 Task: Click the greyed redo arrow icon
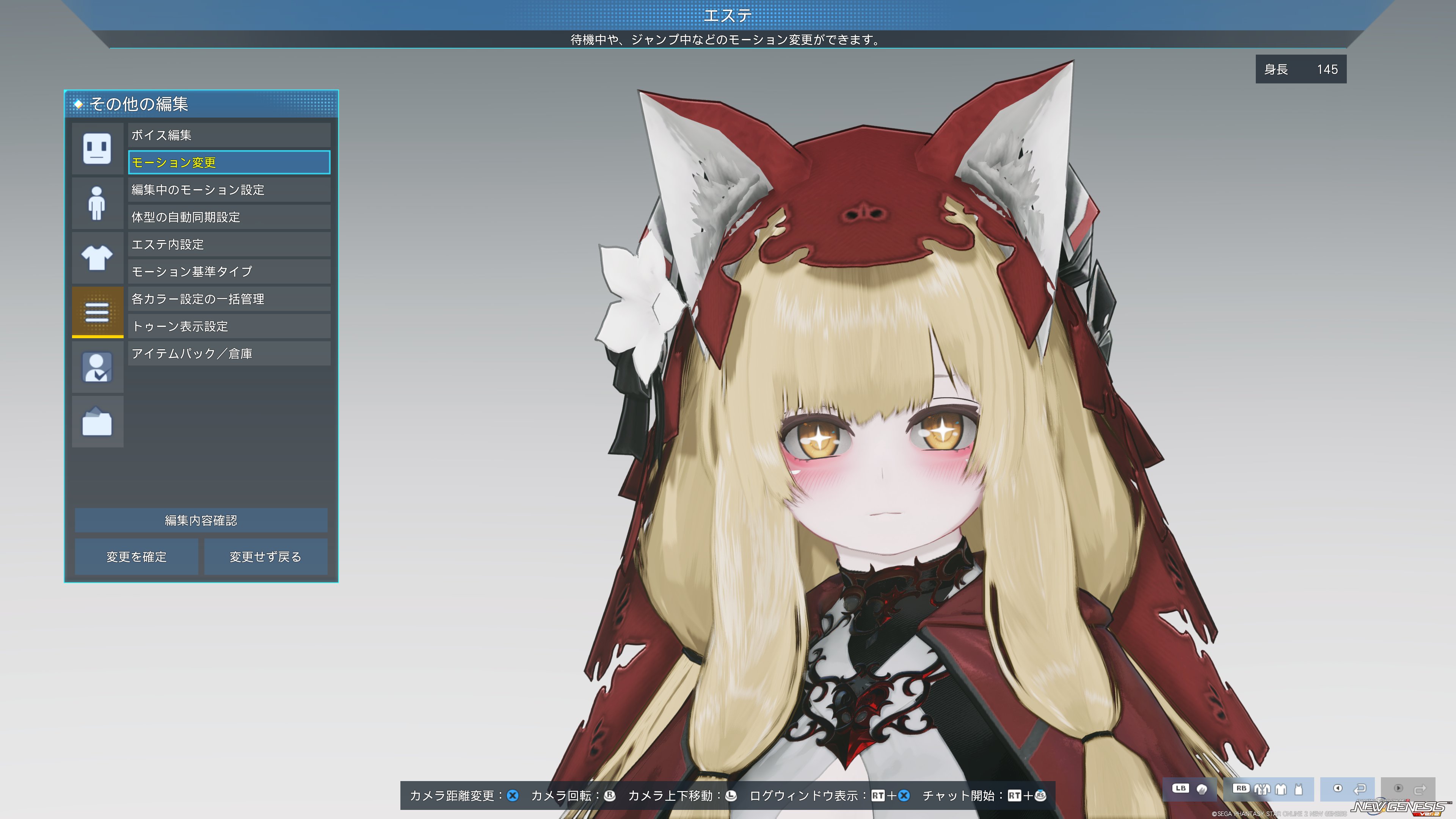[x=1420, y=789]
